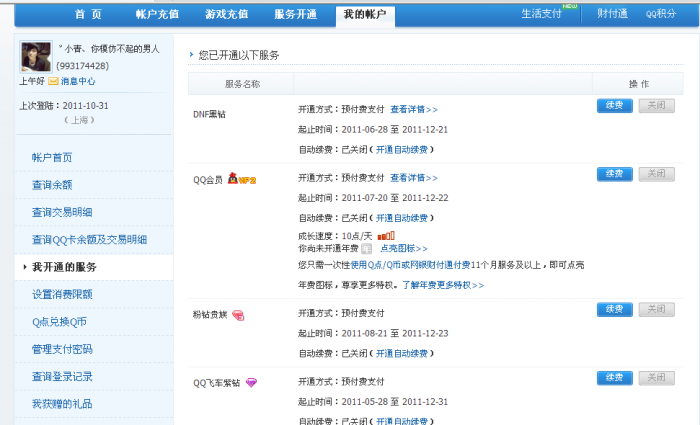The width and height of the screenshot is (700, 425).
Task: Click 开通自动续费 for QQ会员
Action: point(402,218)
